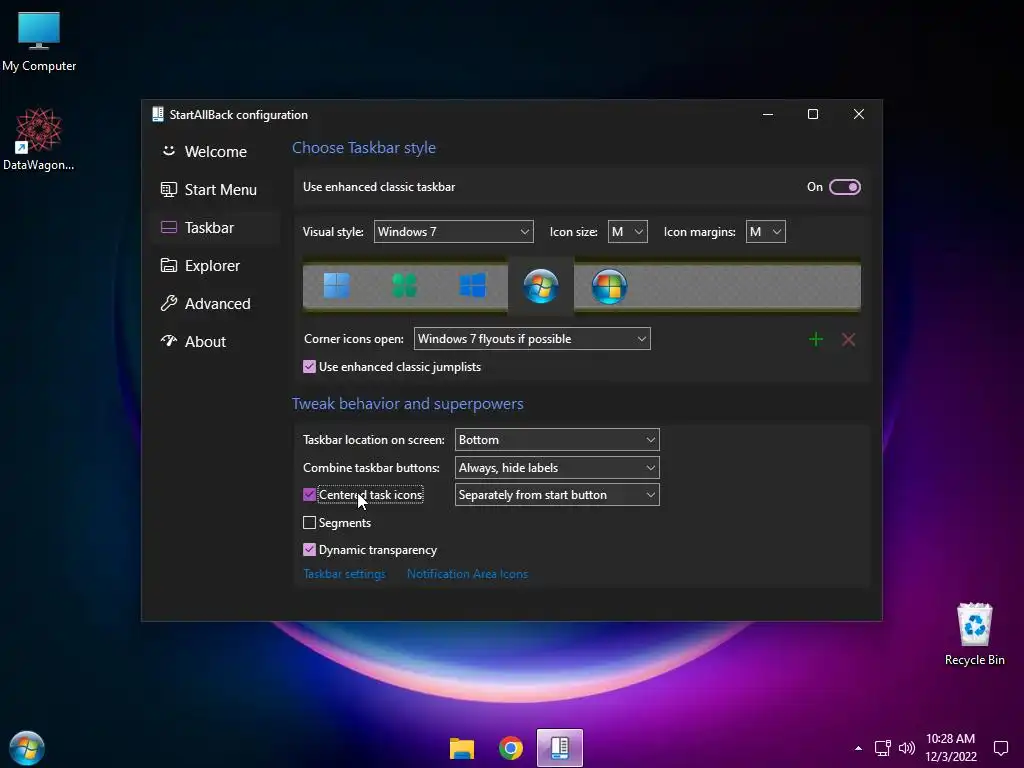The width and height of the screenshot is (1024, 768).
Task: Disable Dynamic transparency checkbox
Action: (x=310, y=550)
